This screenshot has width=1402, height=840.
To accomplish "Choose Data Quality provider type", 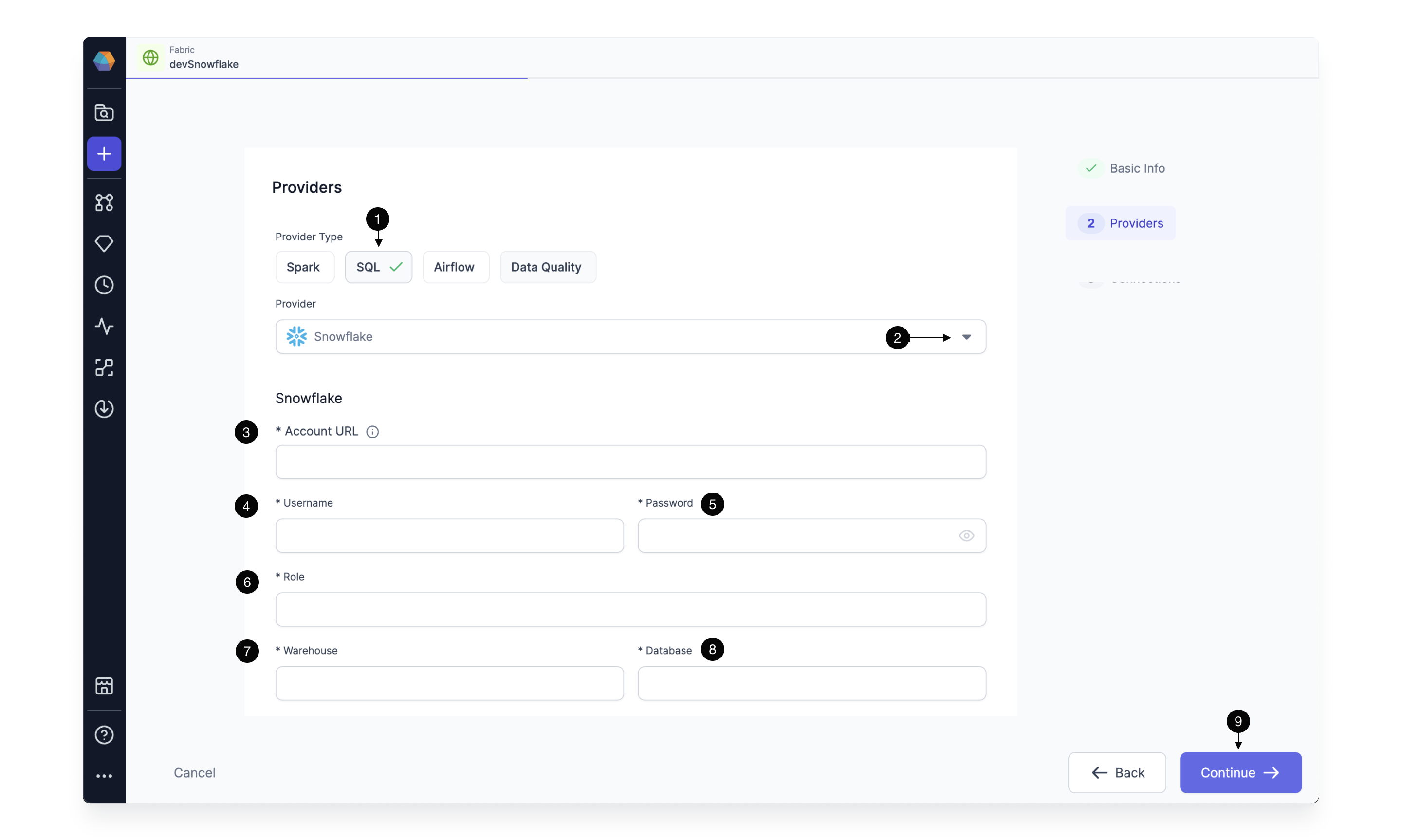I will 547,267.
